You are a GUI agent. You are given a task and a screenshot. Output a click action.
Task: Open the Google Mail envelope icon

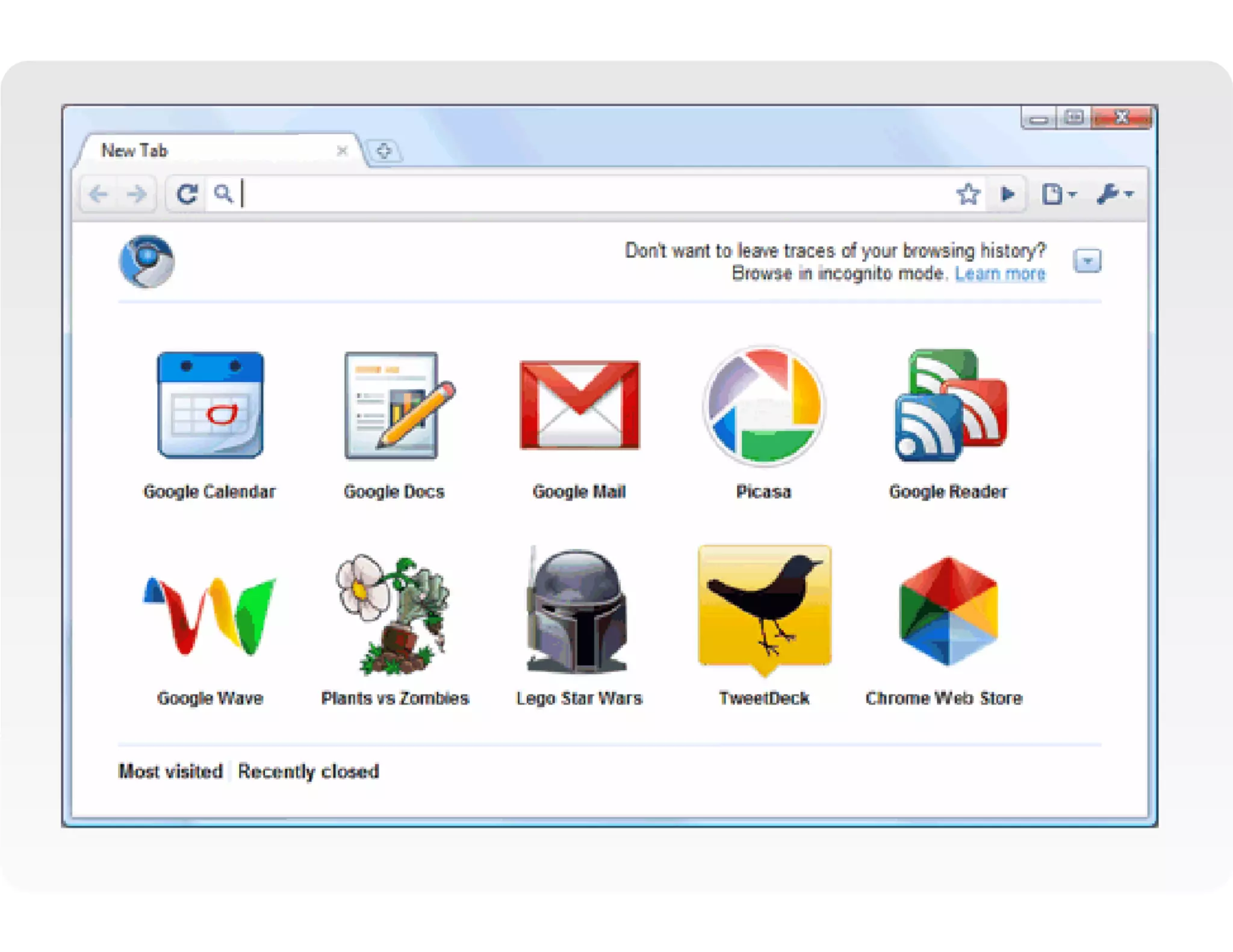click(x=580, y=405)
